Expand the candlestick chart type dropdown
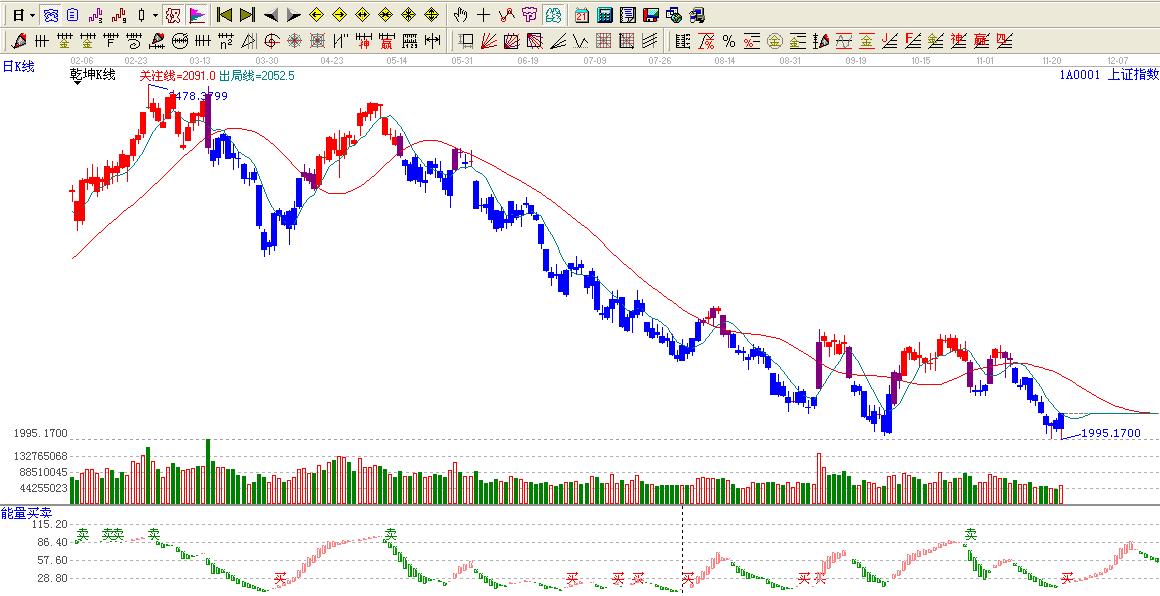The height and width of the screenshot is (596, 1160). point(154,15)
